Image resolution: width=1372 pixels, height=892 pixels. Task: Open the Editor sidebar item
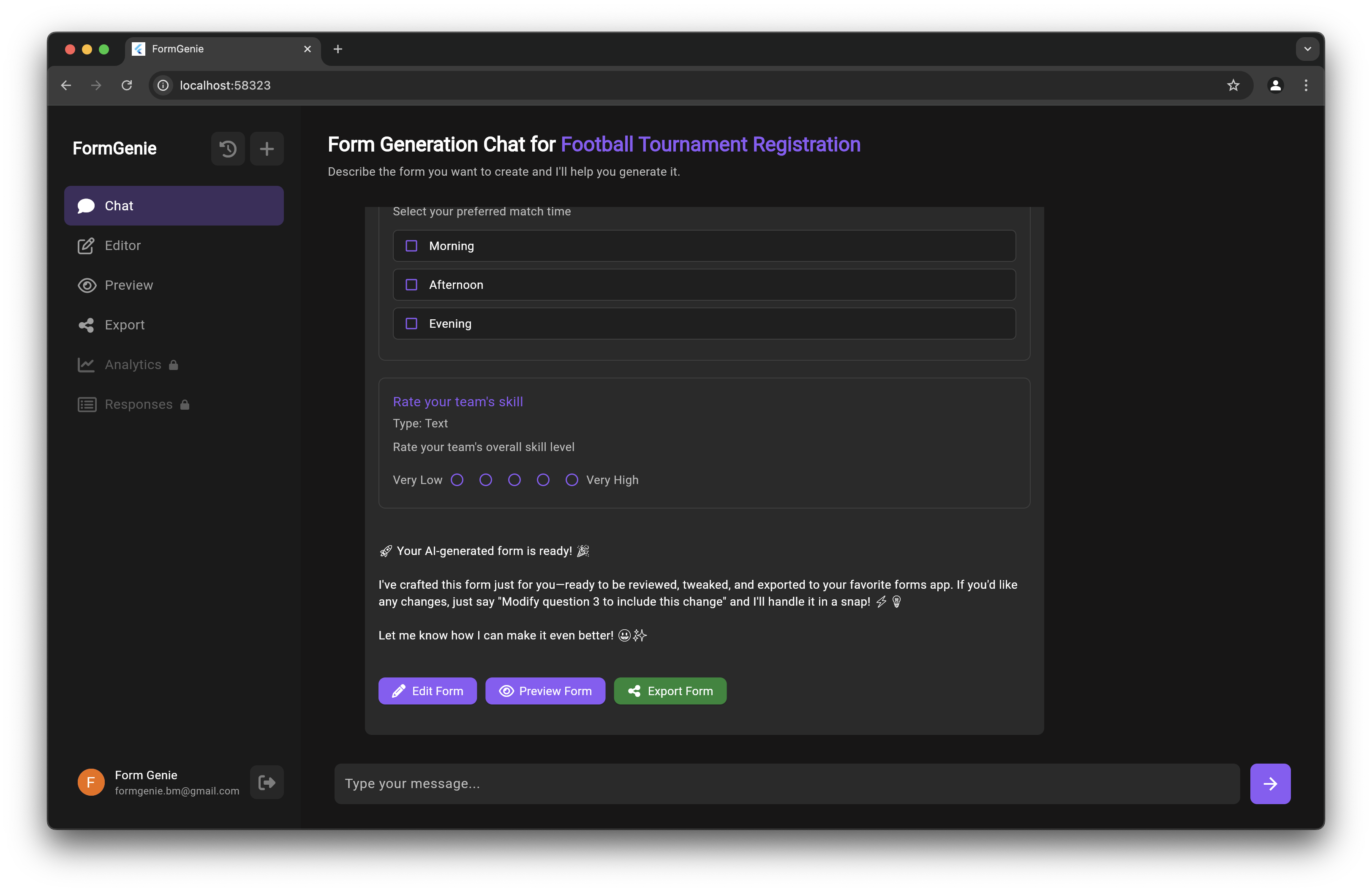pyautogui.click(x=122, y=245)
